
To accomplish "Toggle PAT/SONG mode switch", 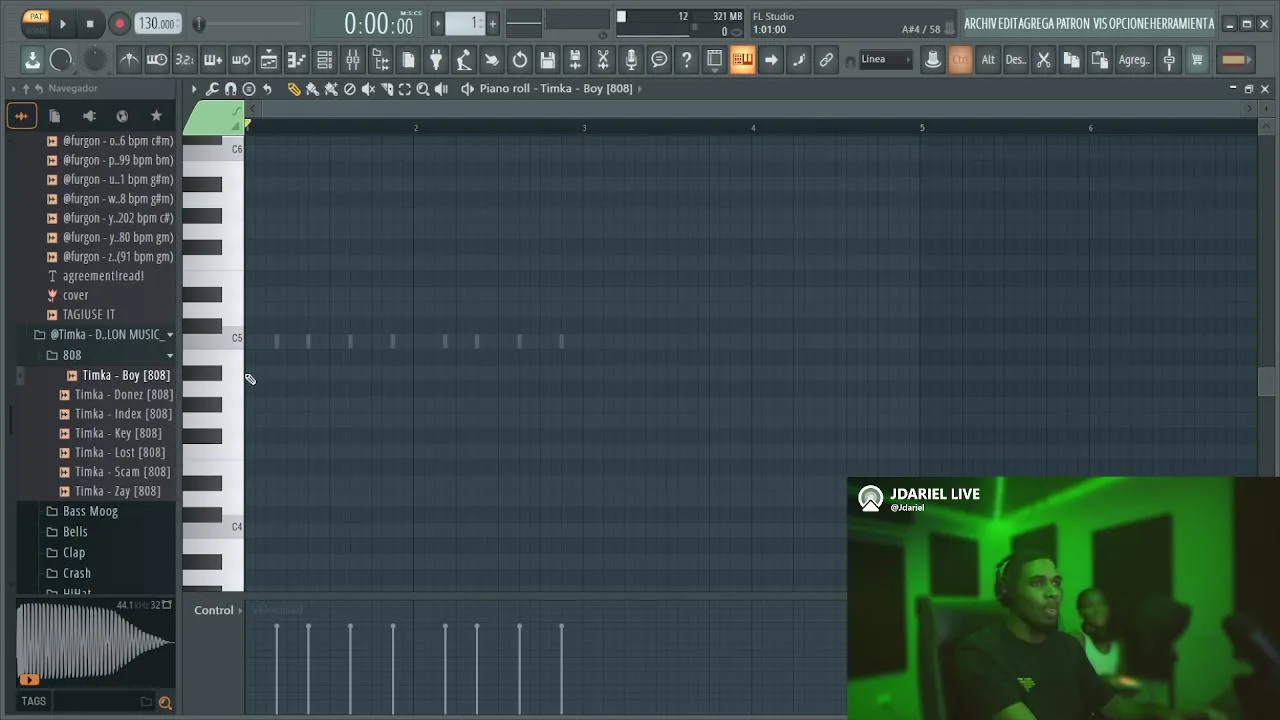I will click(x=36, y=23).
